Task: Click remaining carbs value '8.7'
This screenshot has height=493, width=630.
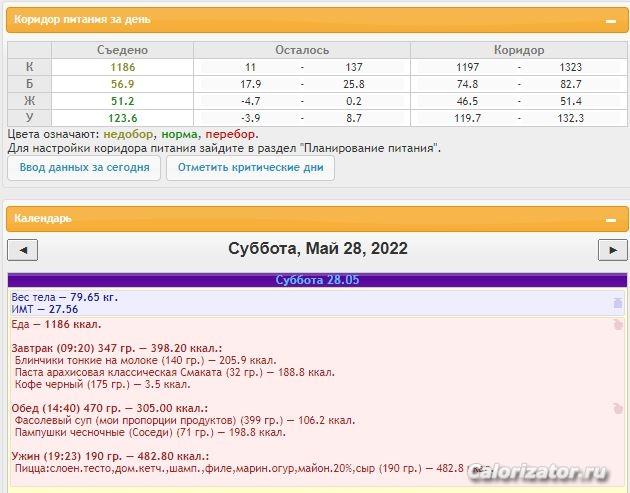Action: pyautogui.click(x=354, y=118)
